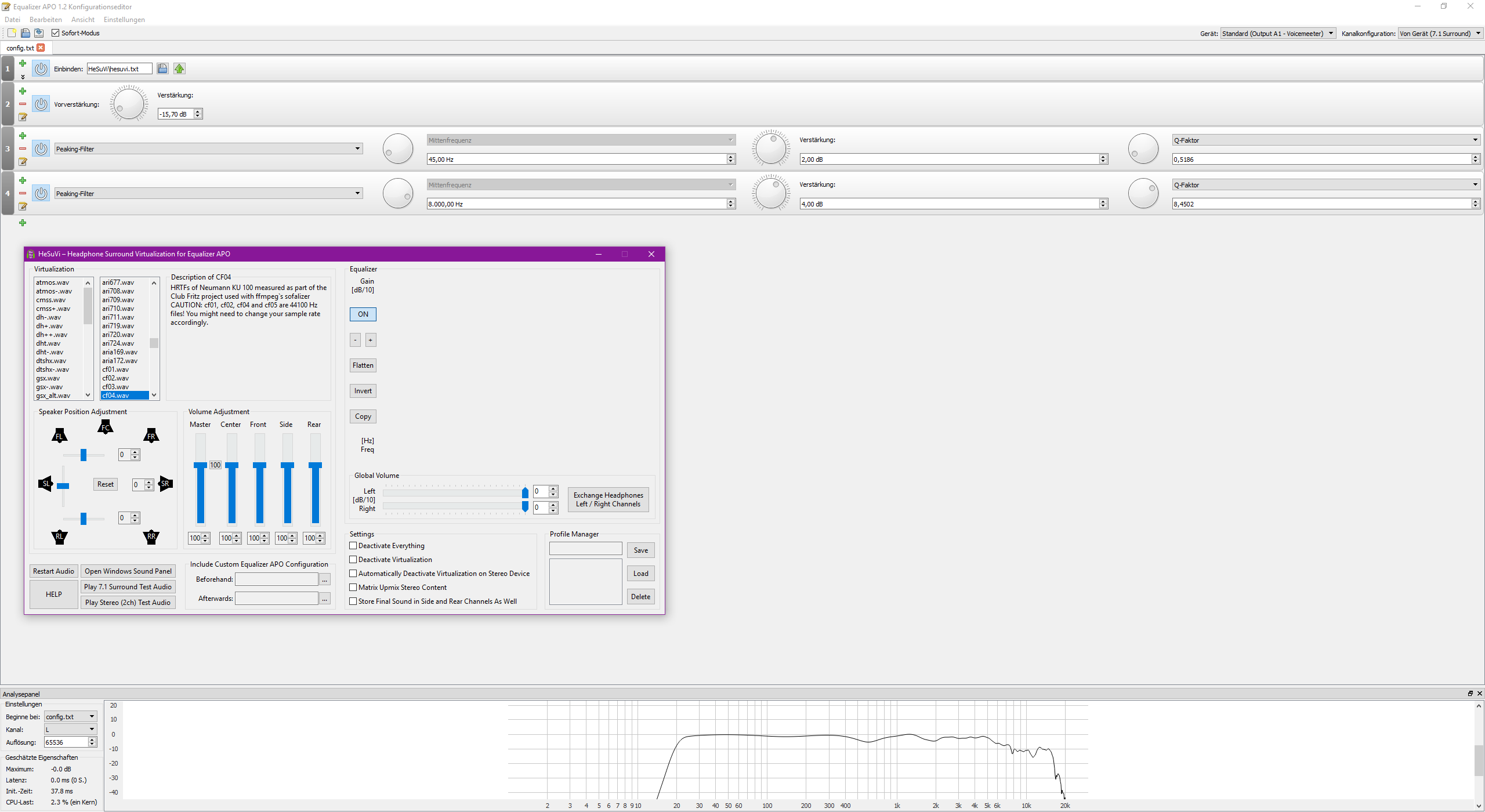Click the Flatten equalizer button
The width and height of the screenshot is (1485, 812).
click(363, 365)
